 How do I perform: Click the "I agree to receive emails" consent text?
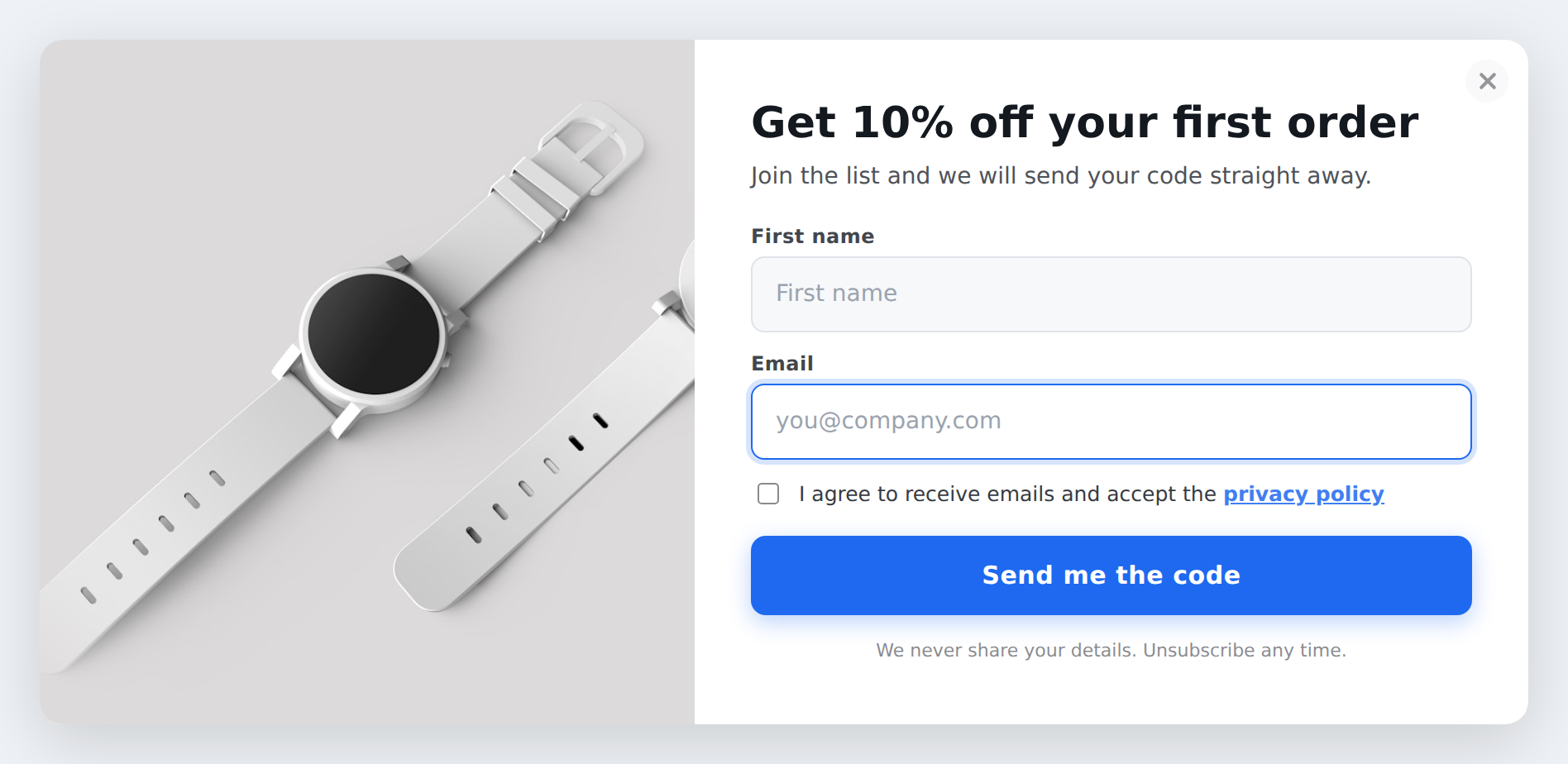[1007, 494]
